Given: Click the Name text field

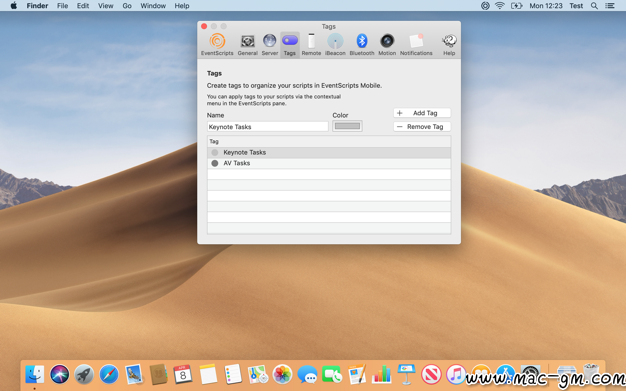Looking at the screenshot, I should pos(267,127).
